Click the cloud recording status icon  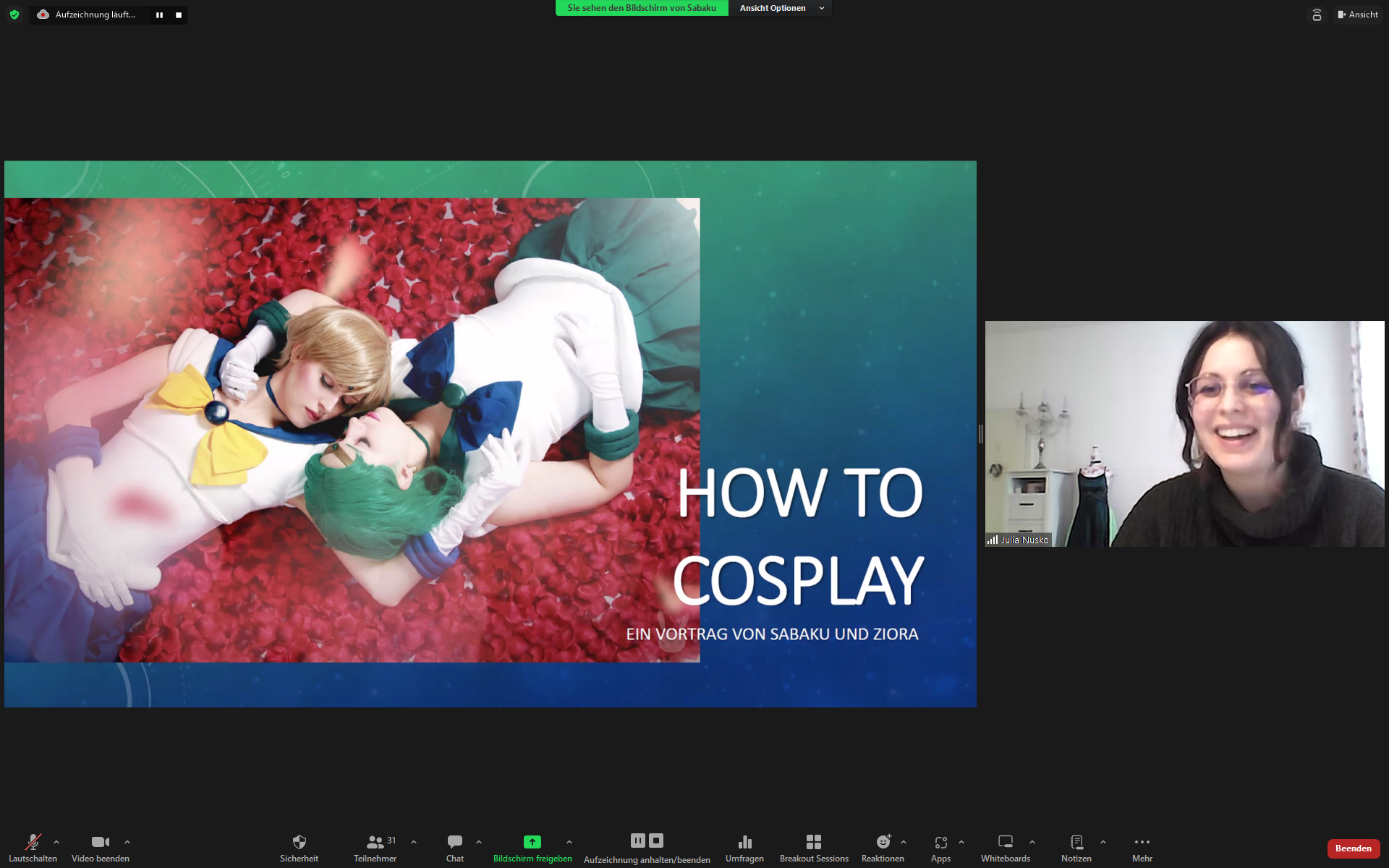click(43, 14)
